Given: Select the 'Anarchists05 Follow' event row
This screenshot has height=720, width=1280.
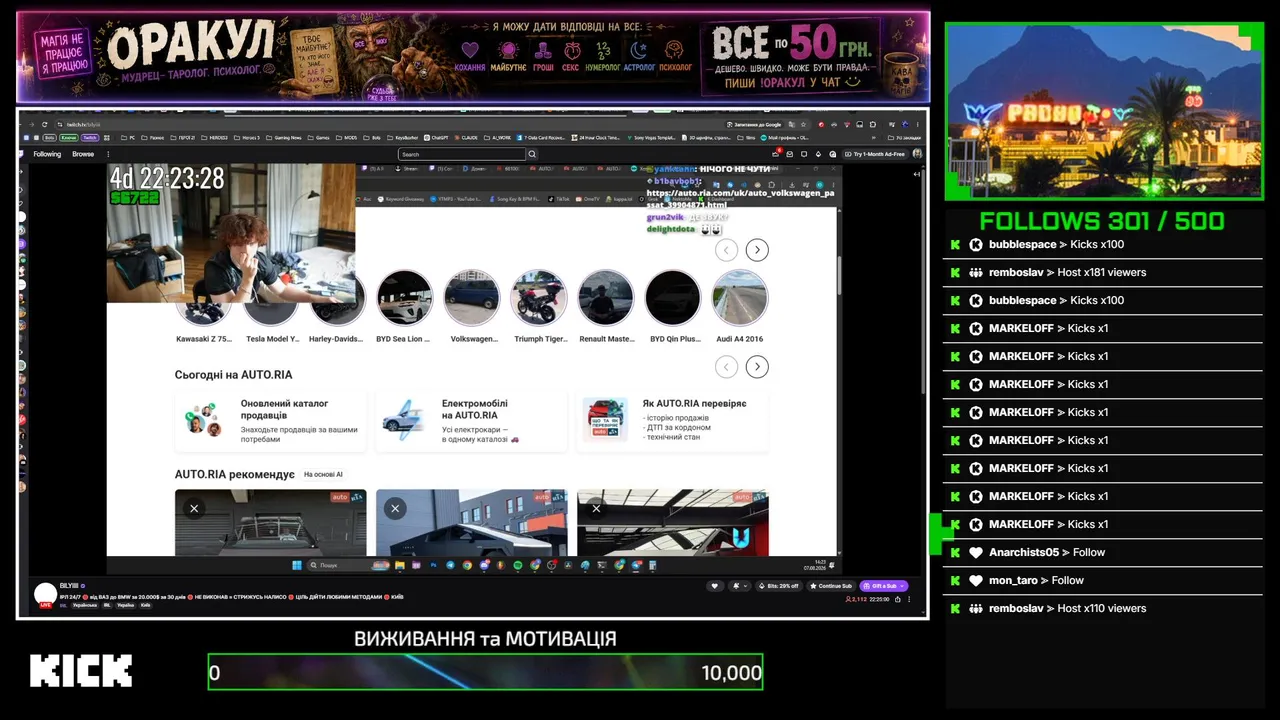Looking at the screenshot, I should pyautogui.click(x=1102, y=552).
